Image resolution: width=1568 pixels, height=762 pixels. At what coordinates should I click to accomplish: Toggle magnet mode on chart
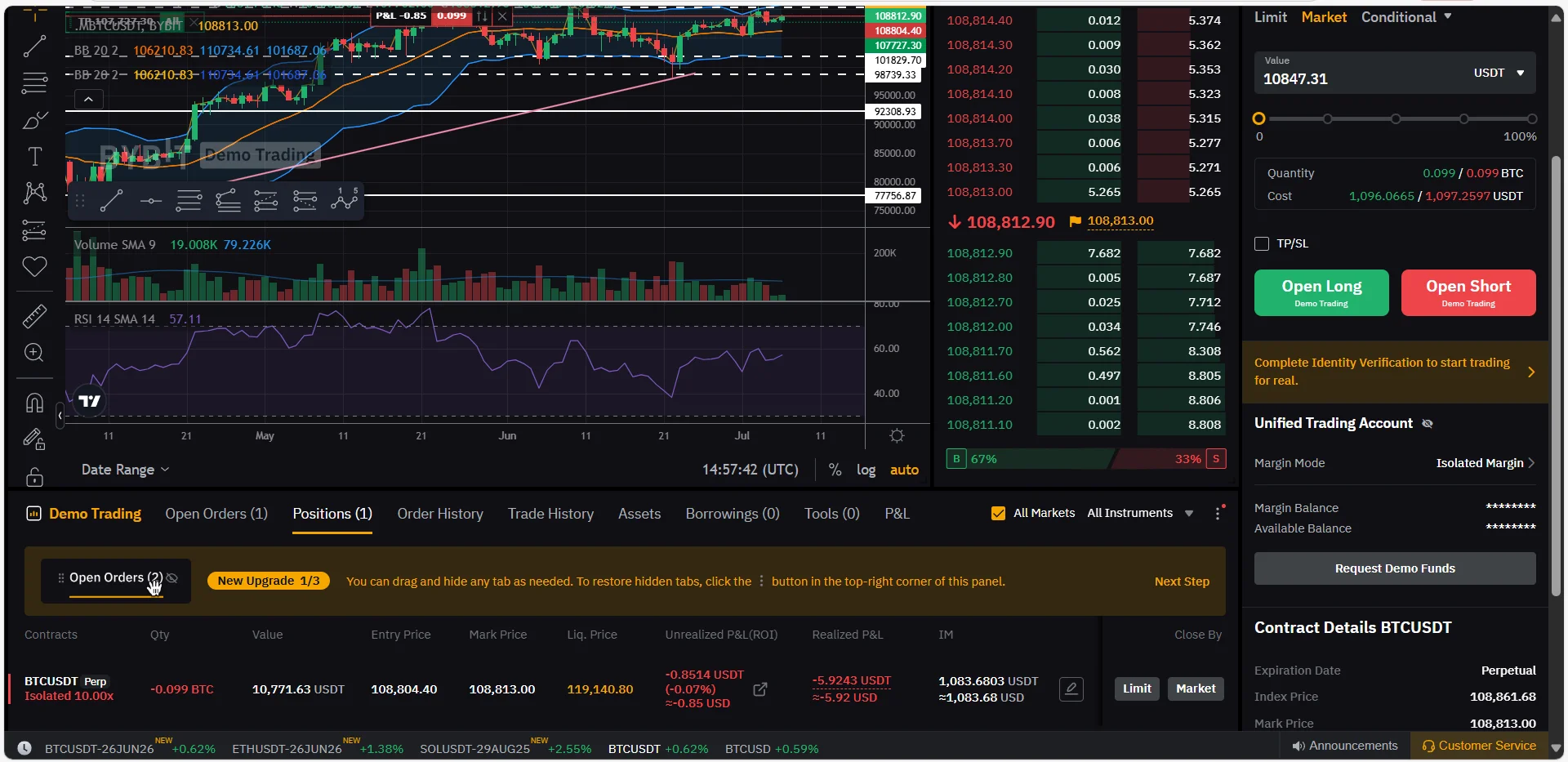pyautogui.click(x=34, y=402)
